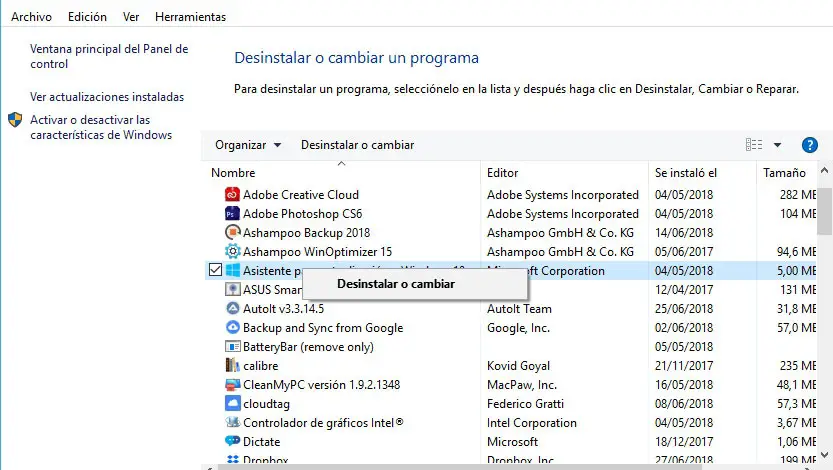Select the Ashampoo WinOptimizer 15 entry name
833x470 pixels.
pos(317,252)
